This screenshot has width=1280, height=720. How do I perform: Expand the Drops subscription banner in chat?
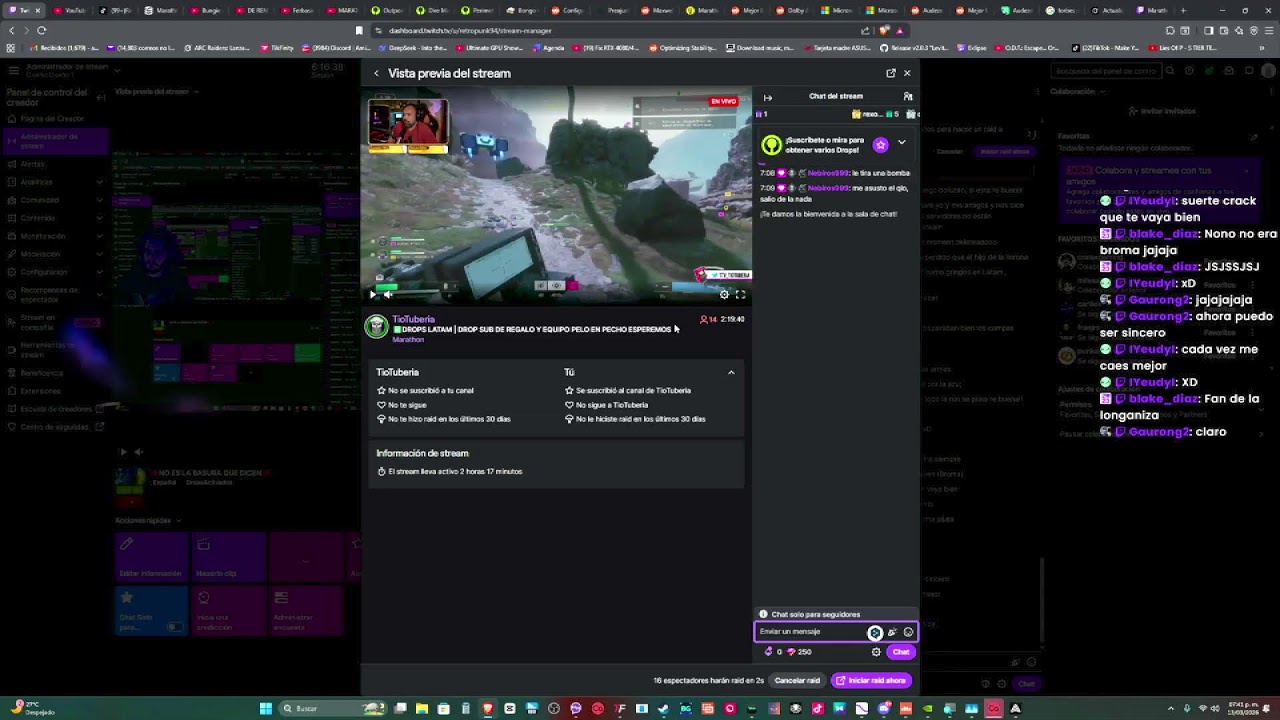(901, 143)
